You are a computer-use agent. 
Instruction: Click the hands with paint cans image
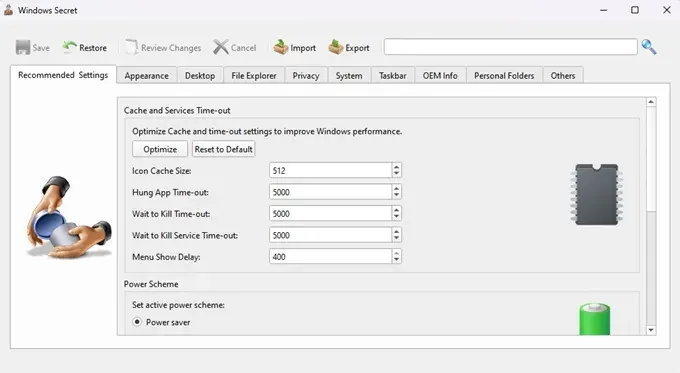(69, 217)
